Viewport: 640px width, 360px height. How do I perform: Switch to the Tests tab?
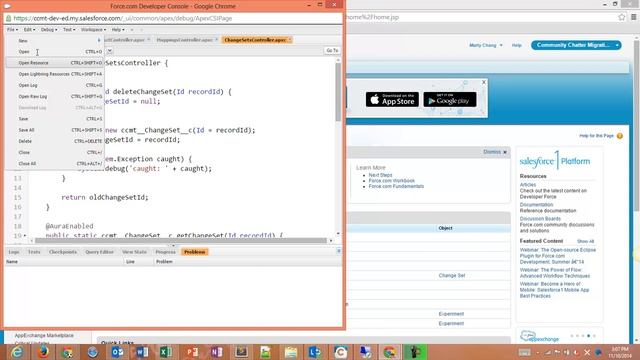point(34,252)
